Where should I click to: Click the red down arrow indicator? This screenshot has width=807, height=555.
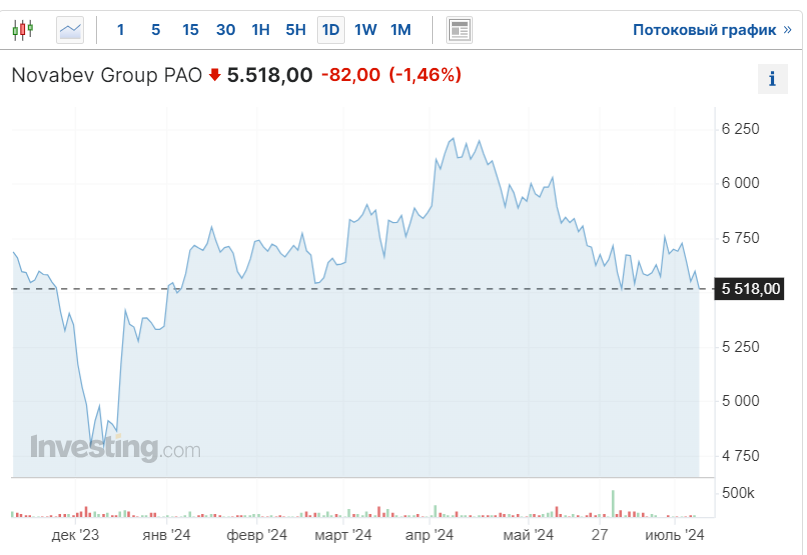coord(215,76)
